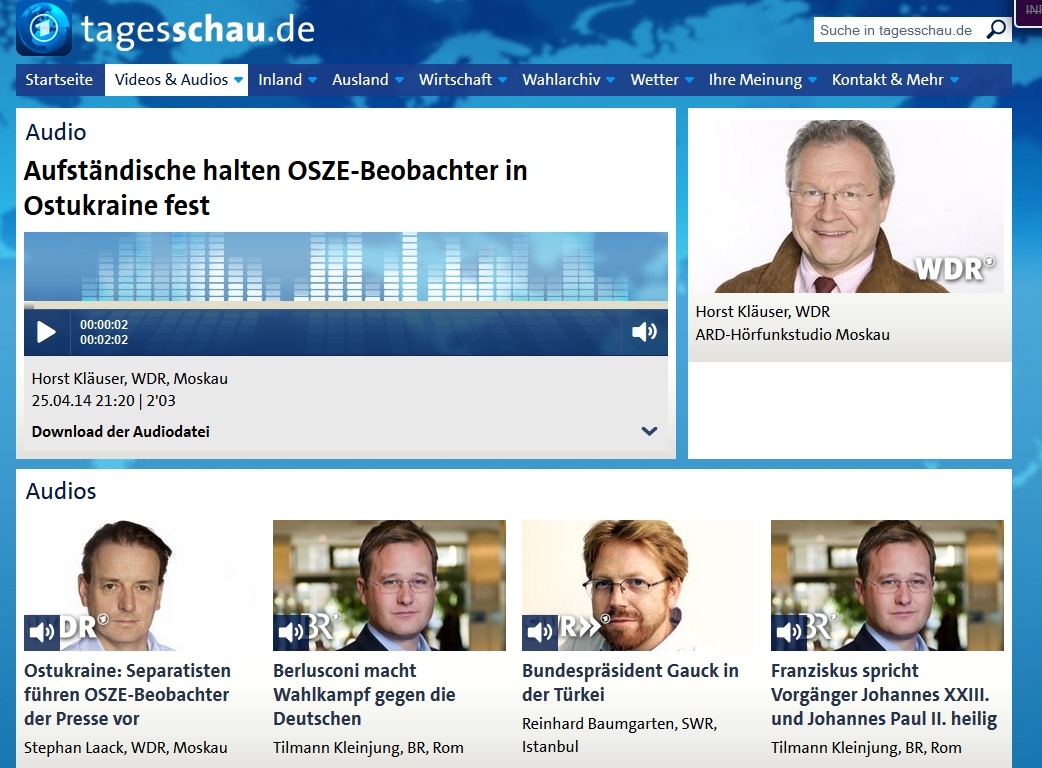Open the Wirtschaft dropdown arrow
Viewport: 1042px width, 768px height.
[x=502, y=80]
